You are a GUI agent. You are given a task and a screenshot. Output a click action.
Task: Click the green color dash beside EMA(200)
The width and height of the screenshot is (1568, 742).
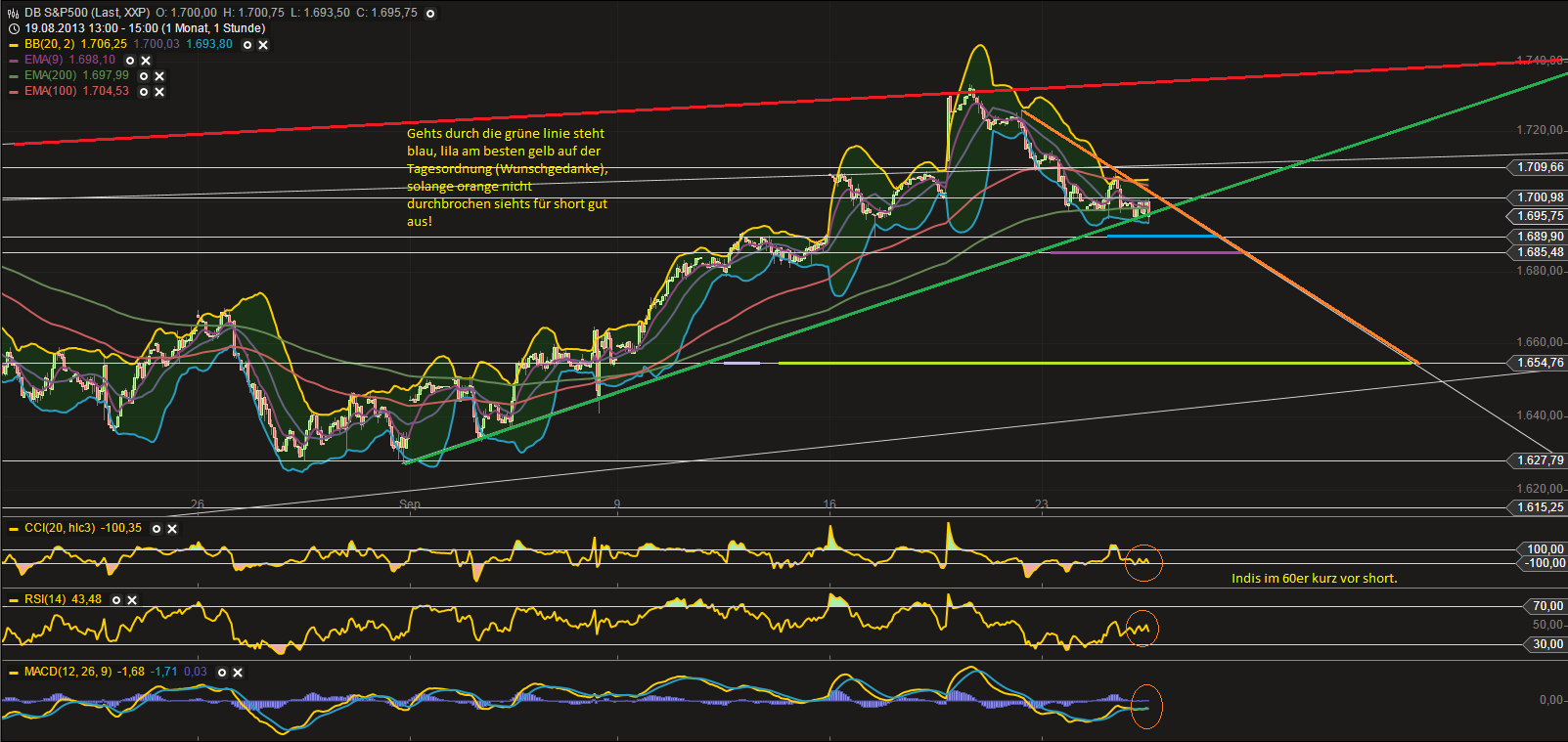pyautogui.click(x=14, y=76)
